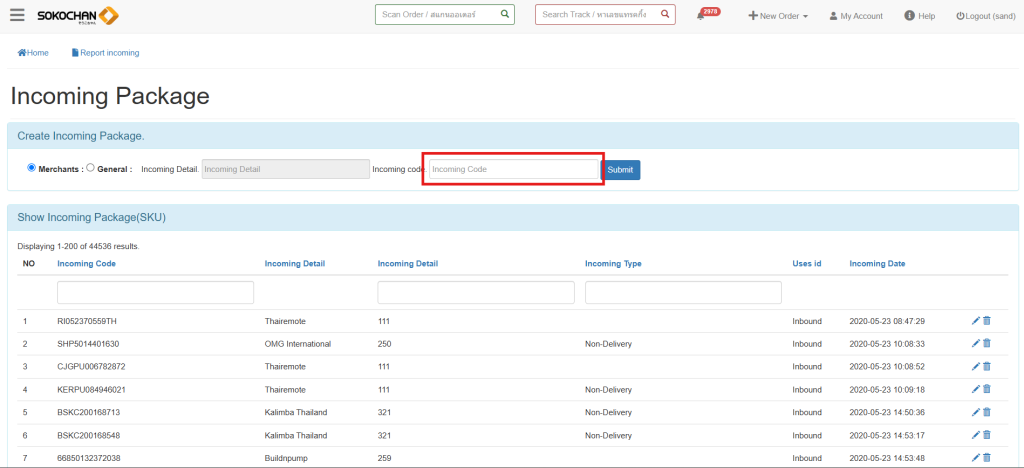The image size is (1024, 468).
Task: Expand the New Order dropdown
Action: 778,16
